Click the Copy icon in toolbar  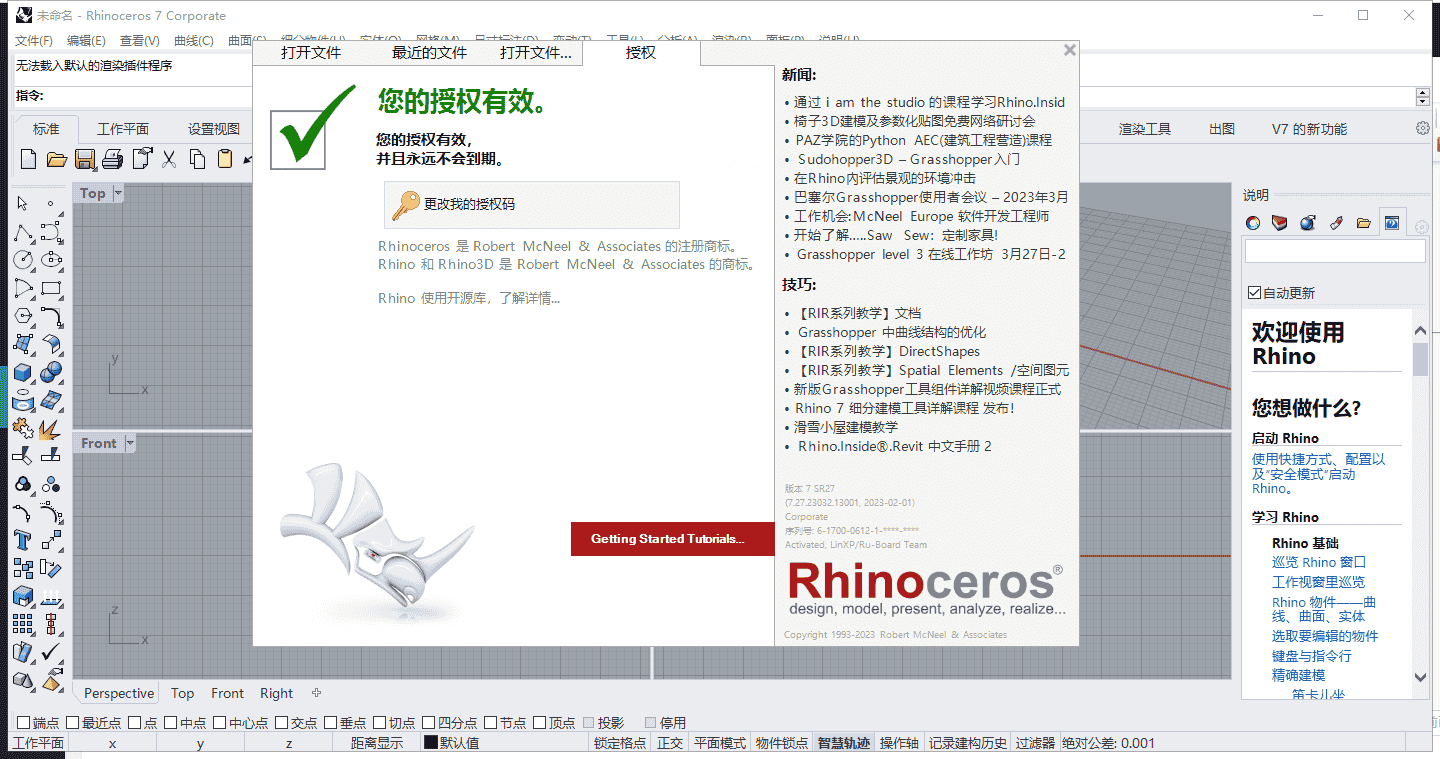coord(197,158)
